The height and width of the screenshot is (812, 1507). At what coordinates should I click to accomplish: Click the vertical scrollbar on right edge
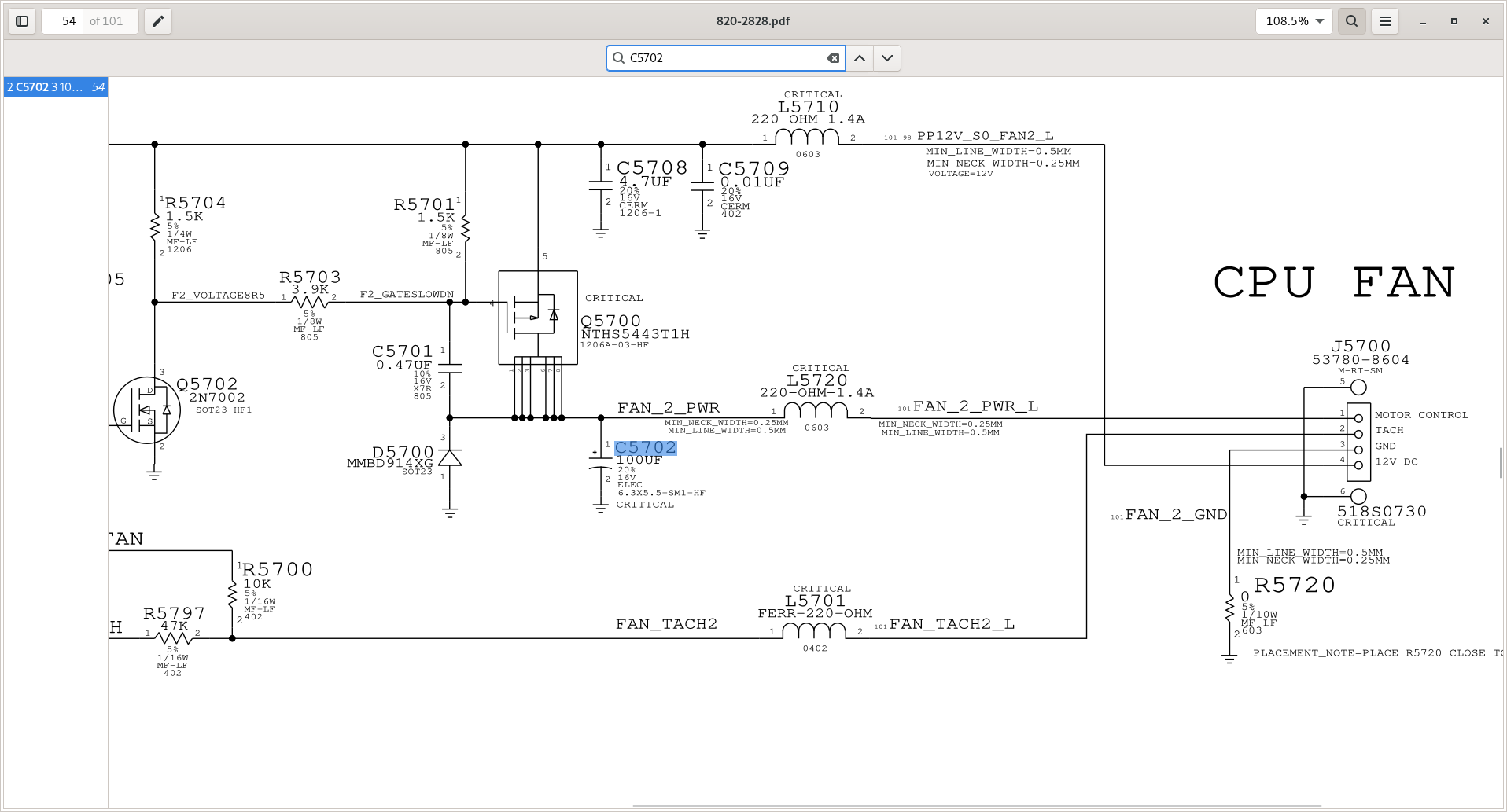click(x=1501, y=462)
